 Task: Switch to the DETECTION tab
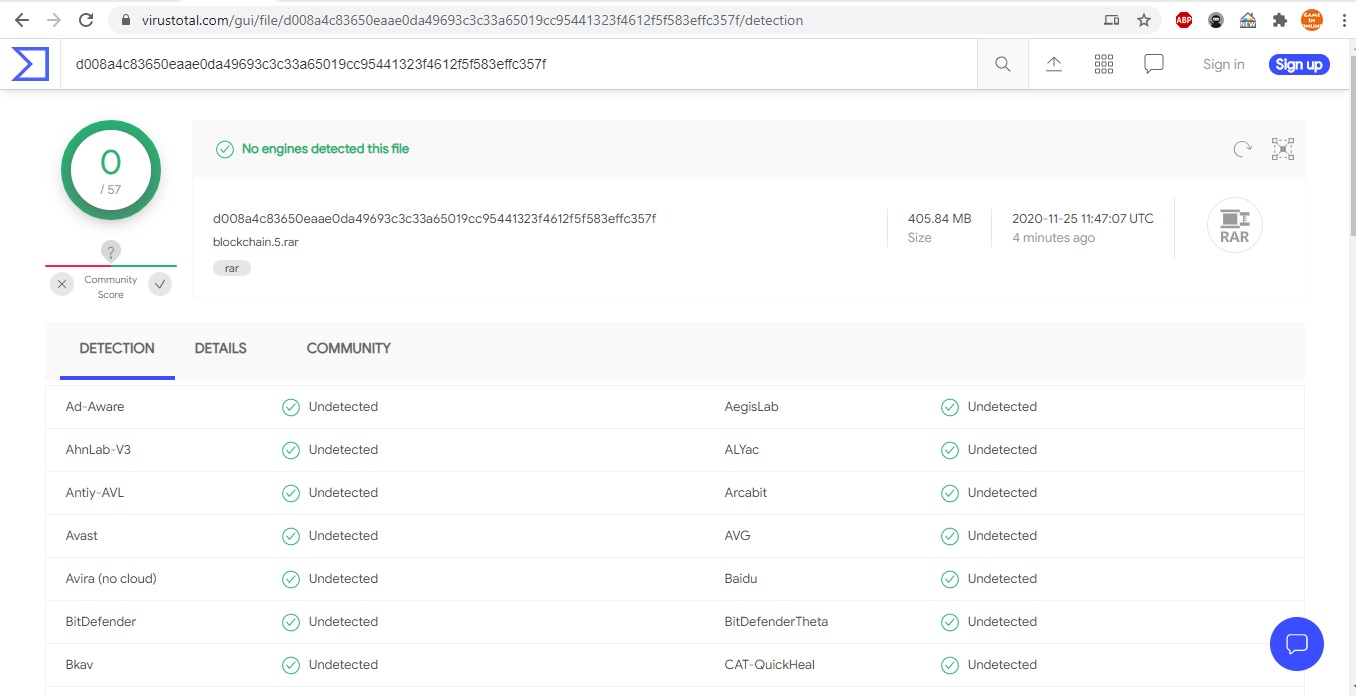tap(117, 349)
